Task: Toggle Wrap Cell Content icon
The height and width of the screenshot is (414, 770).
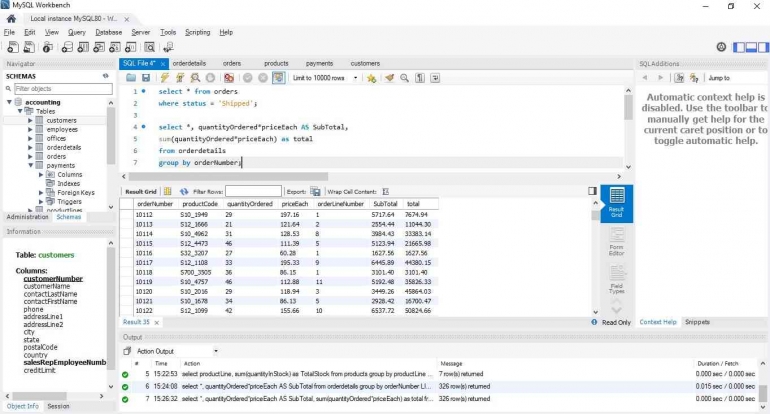Action: [385, 192]
